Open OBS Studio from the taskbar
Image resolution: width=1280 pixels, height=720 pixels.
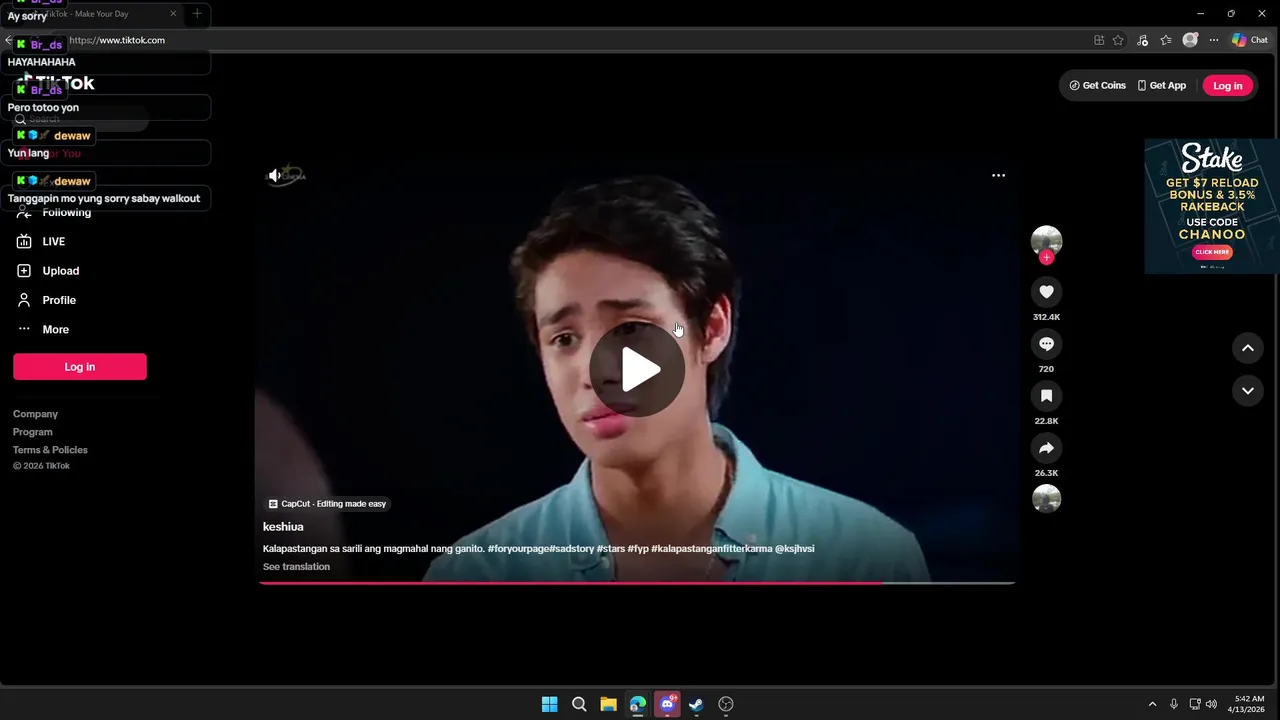pyautogui.click(x=726, y=704)
